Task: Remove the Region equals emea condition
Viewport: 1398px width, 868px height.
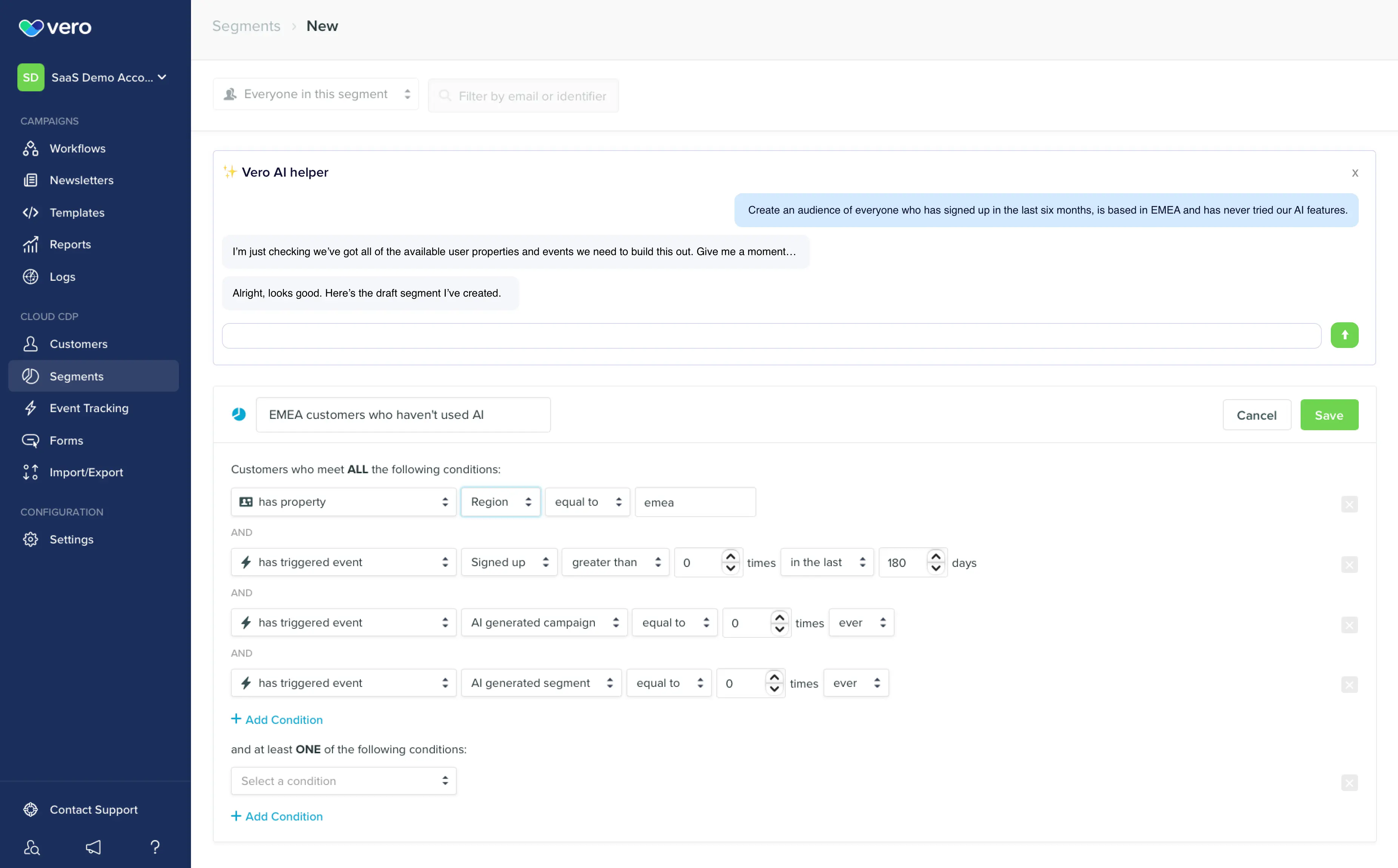Action: 1349,504
